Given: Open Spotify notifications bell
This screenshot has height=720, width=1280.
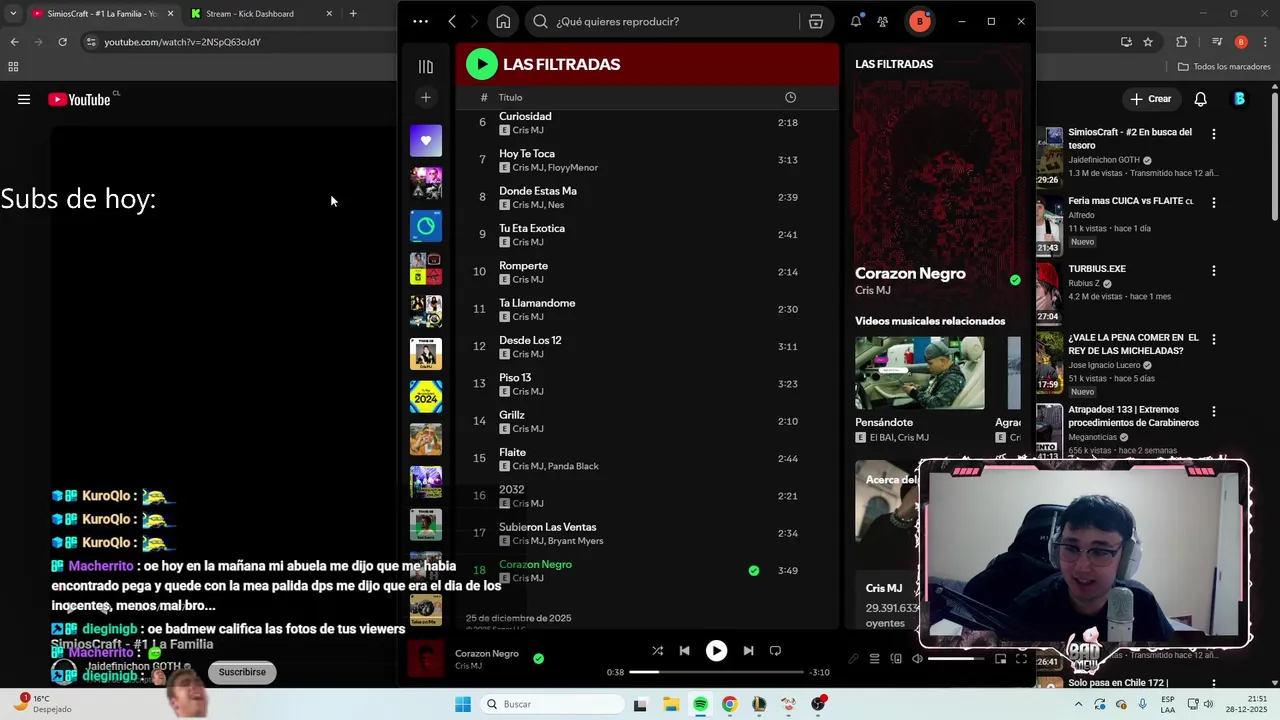Looking at the screenshot, I should pos(856,21).
